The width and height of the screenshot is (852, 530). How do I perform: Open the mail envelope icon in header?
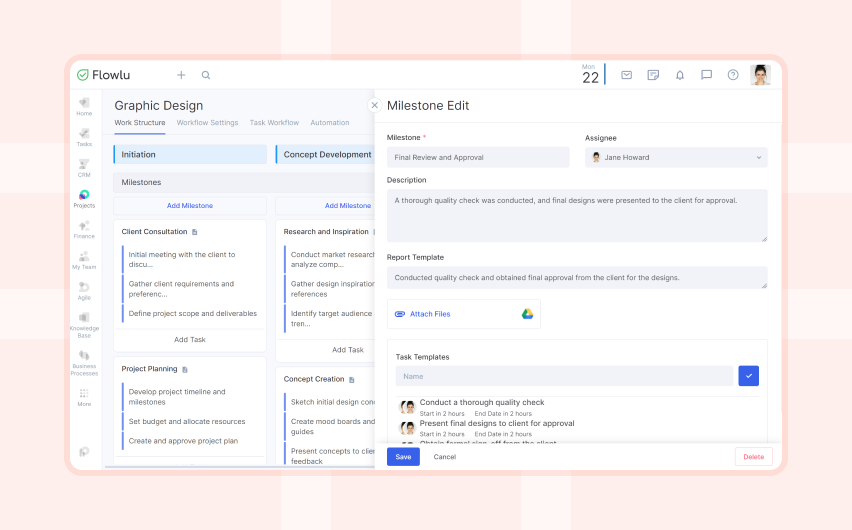click(626, 75)
